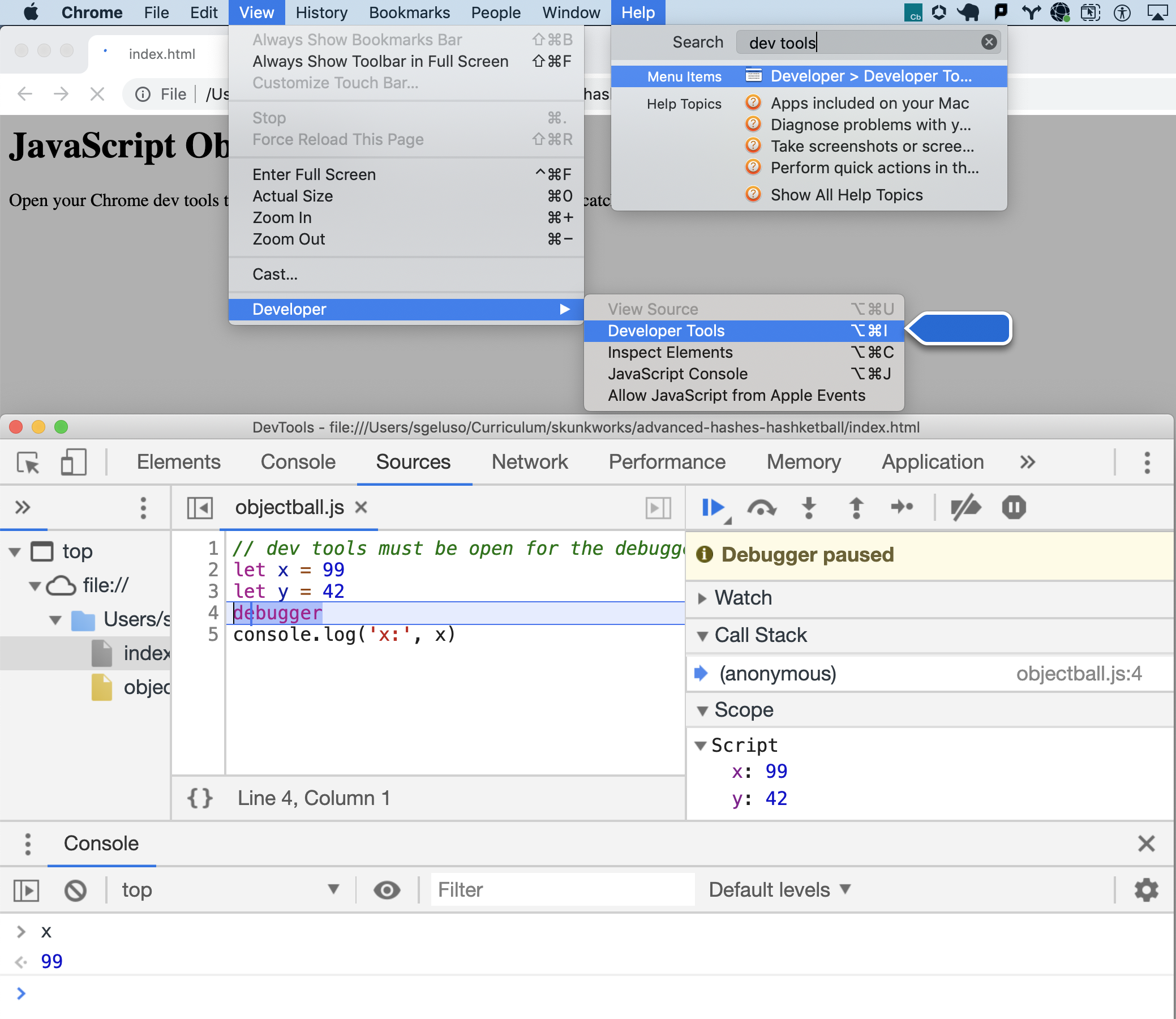Select the index file in the tree
The height and width of the screenshot is (1019, 1176).
pyautogui.click(x=85, y=653)
